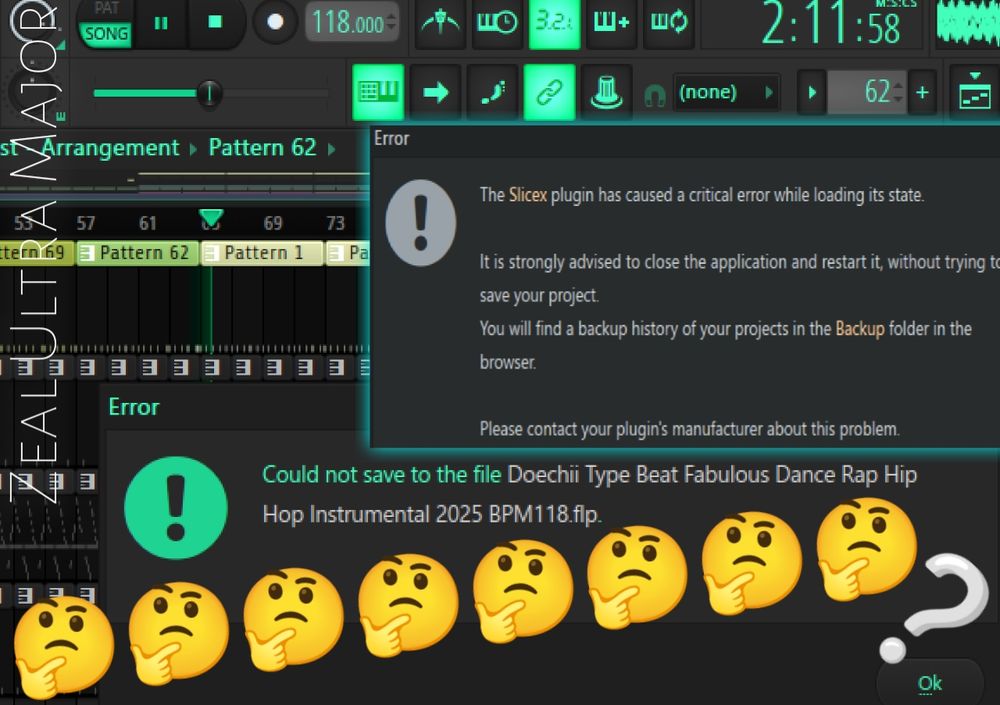Enable step editing mode (footprint icon)
The height and width of the screenshot is (705, 1000).
tap(493, 92)
